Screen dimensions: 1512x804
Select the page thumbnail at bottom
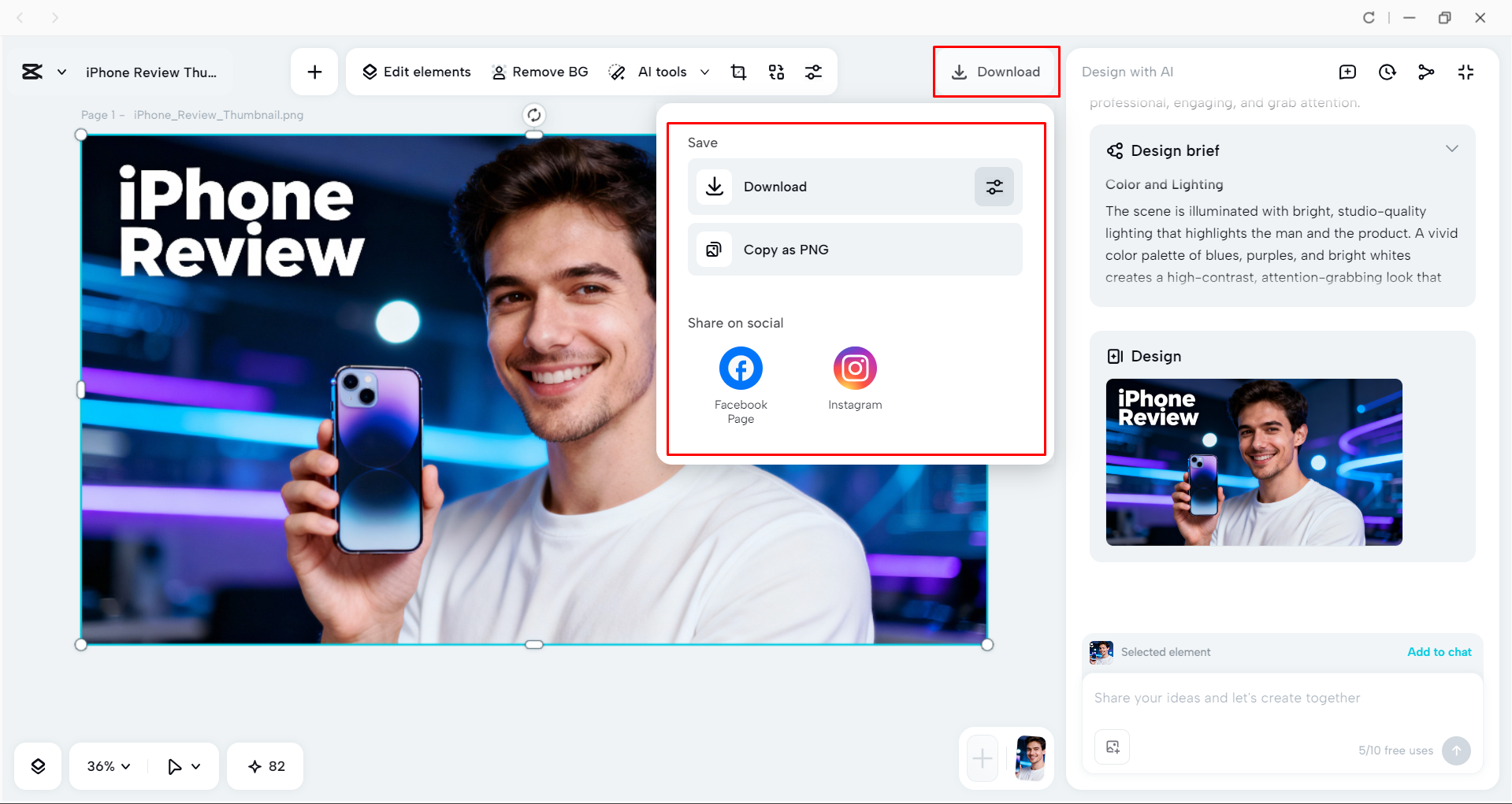(1031, 758)
